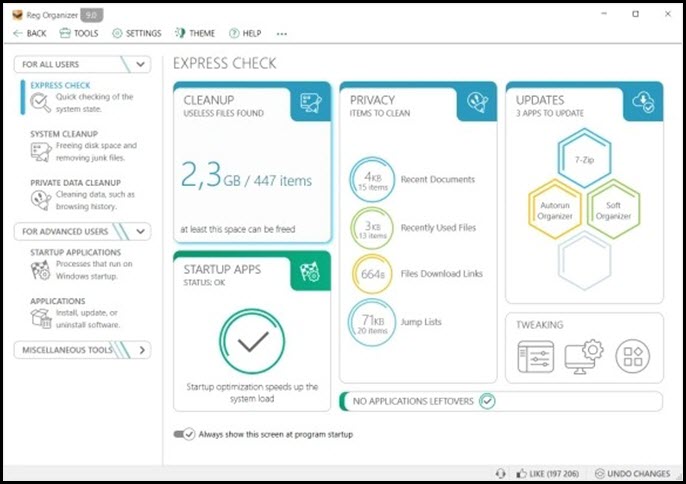Toggle Always show this screen at startup
686x484 pixels.
tap(184, 435)
